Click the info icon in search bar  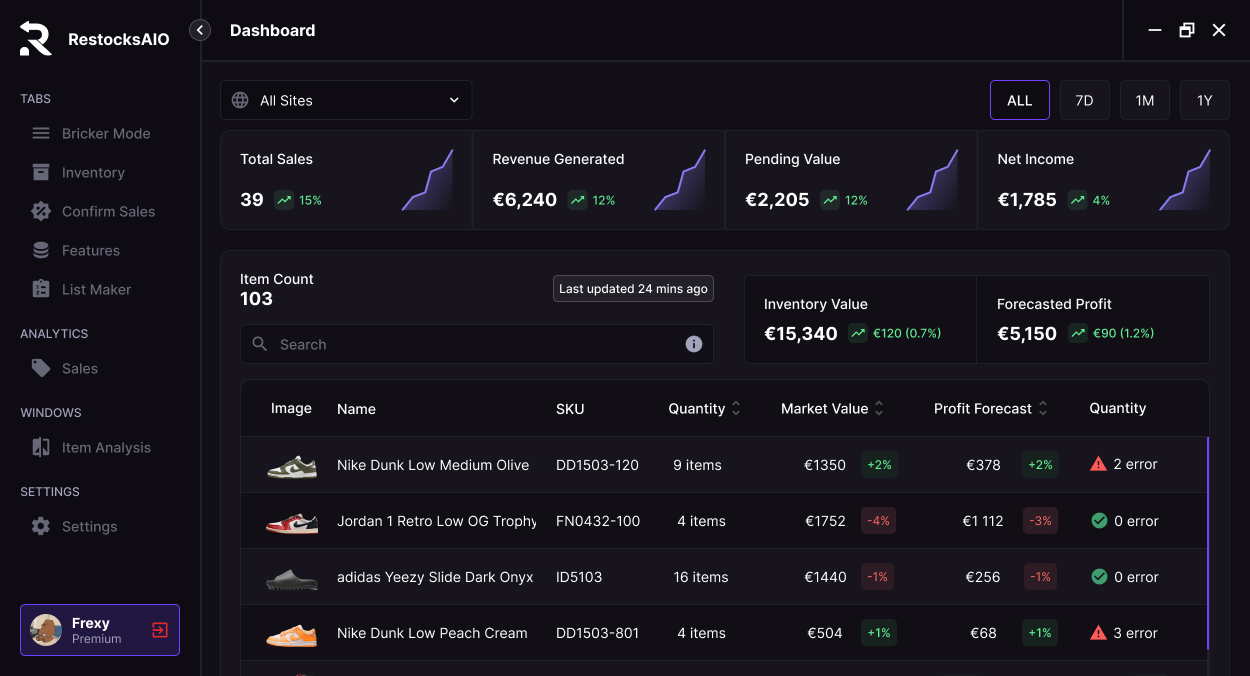(694, 344)
